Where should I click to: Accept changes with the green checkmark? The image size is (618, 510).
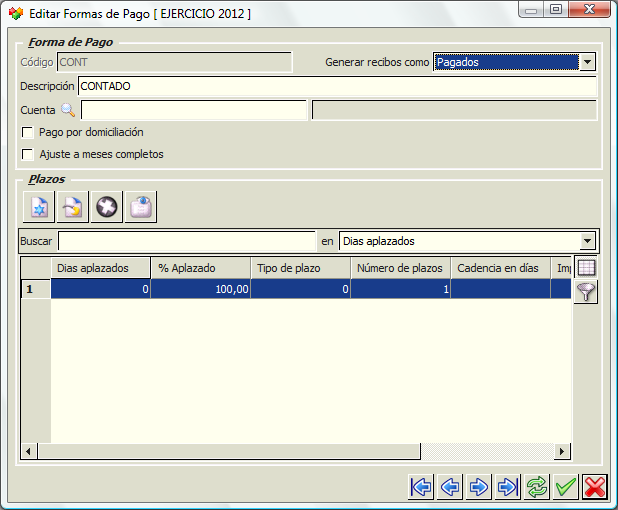(566, 487)
